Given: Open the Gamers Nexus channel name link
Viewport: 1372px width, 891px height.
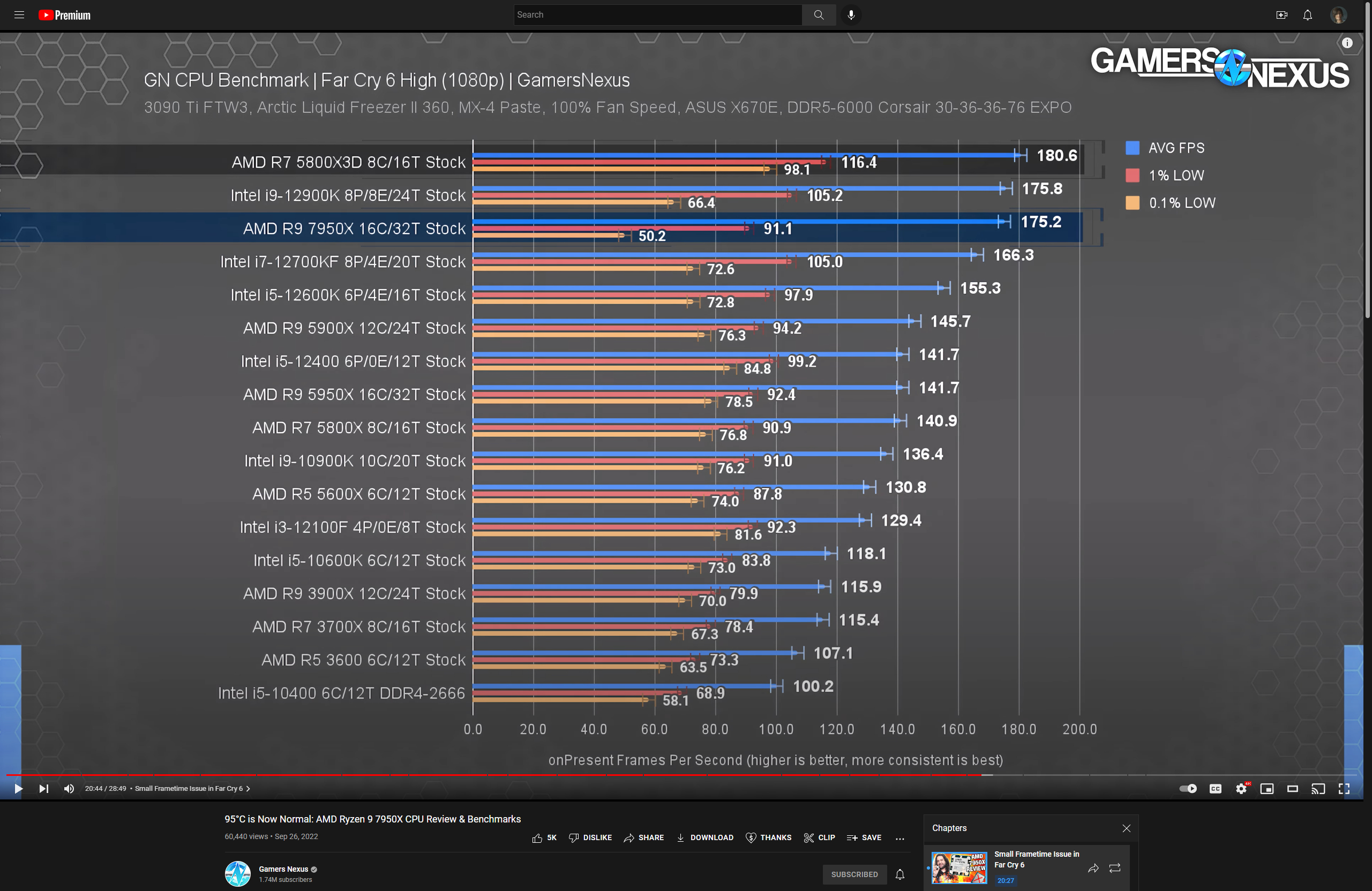Looking at the screenshot, I should pos(283,869).
